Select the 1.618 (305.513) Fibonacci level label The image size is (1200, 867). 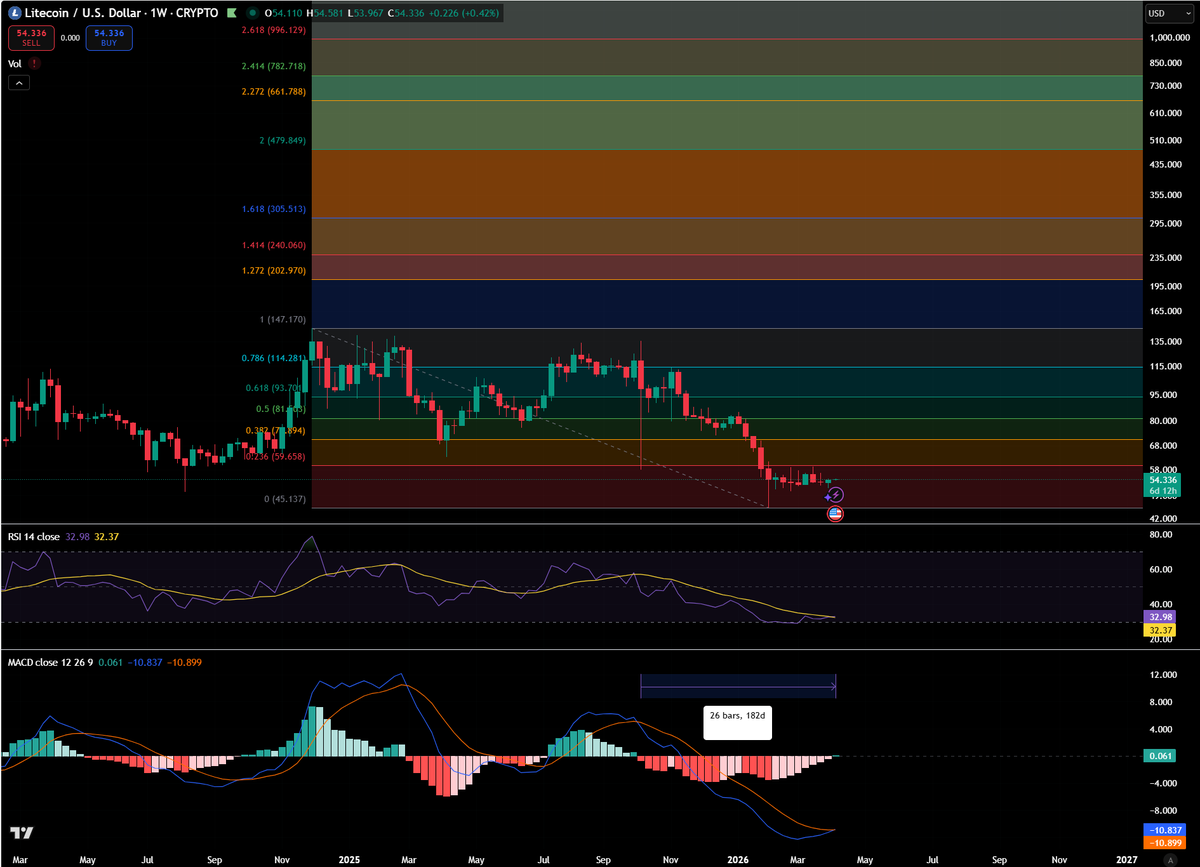pos(274,210)
